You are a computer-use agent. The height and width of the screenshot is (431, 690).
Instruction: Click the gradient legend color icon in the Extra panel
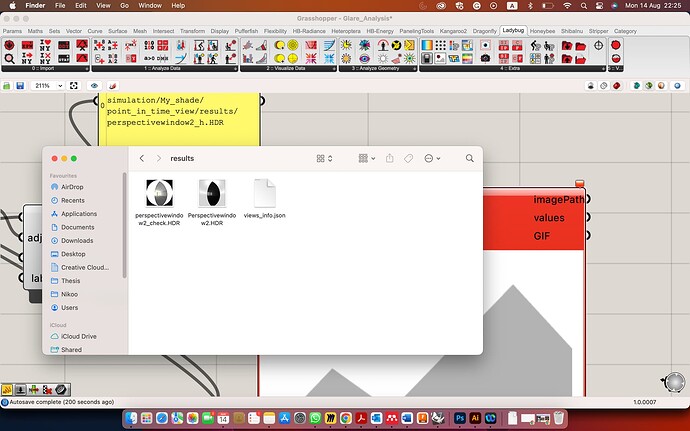(x=427, y=45)
